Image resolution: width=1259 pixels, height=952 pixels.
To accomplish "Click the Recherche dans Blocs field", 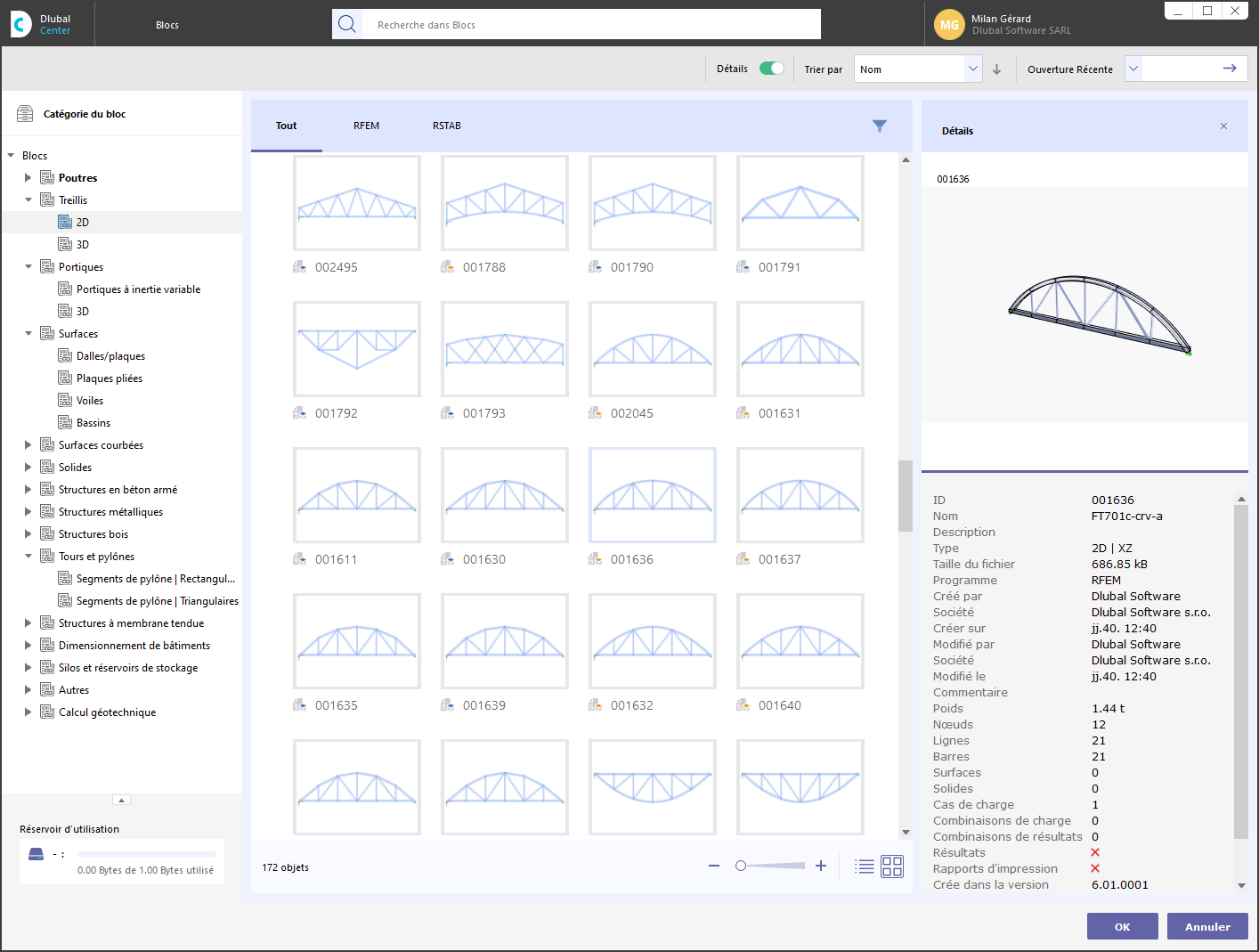I will tap(591, 24).
